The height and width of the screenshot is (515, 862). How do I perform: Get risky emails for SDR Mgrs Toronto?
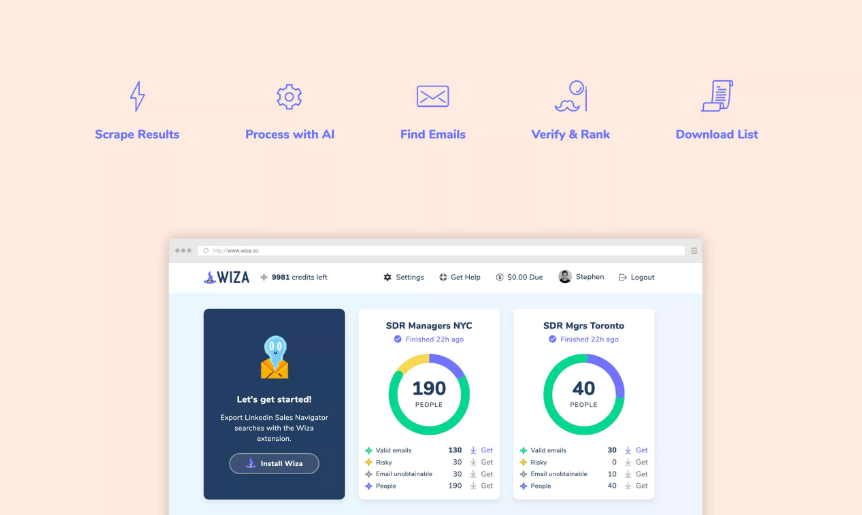(636, 462)
